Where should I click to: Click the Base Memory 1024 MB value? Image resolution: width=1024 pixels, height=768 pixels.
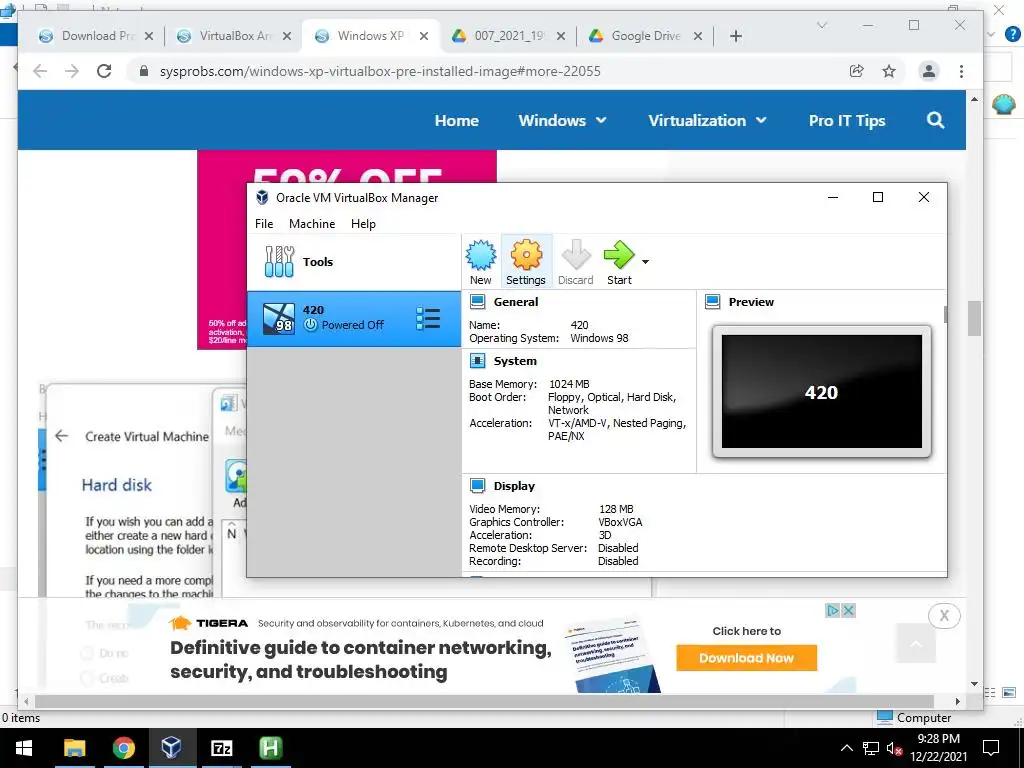click(569, 384)
